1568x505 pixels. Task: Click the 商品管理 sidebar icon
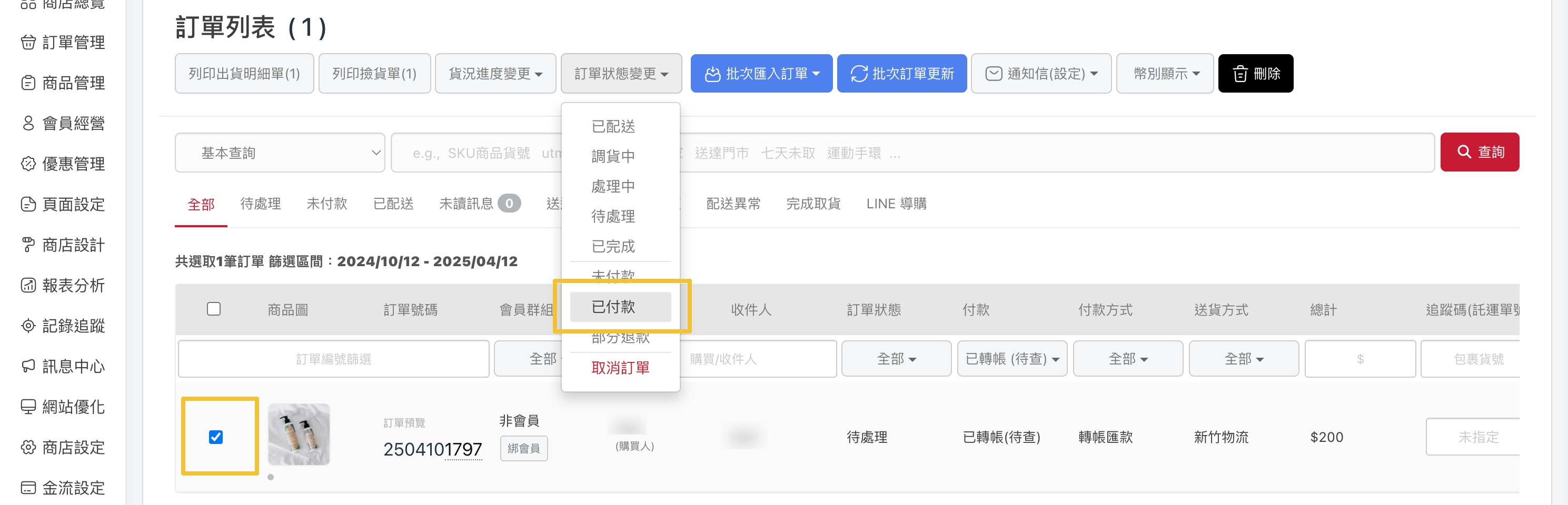pos(28,83)
